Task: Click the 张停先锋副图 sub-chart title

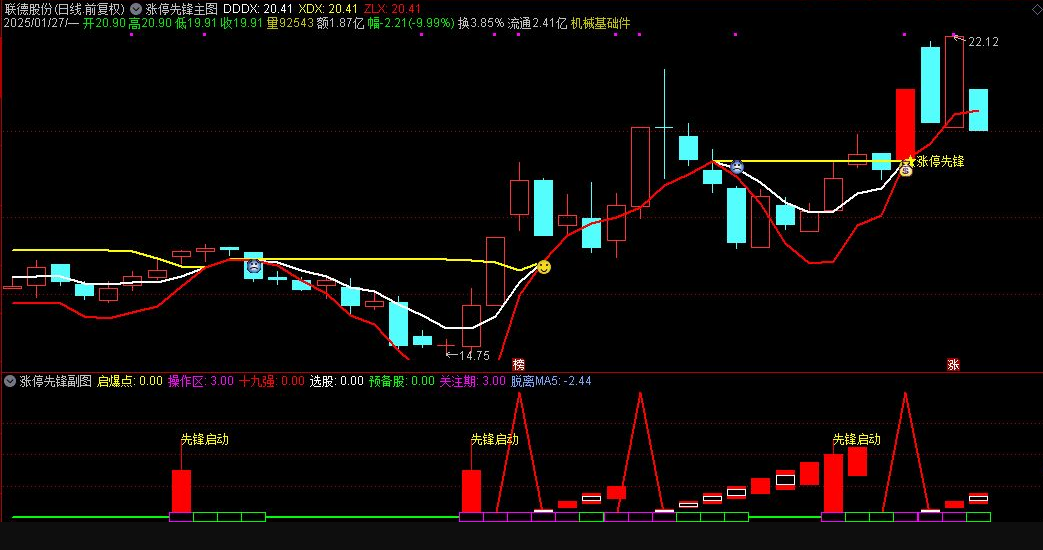Action: coord(55,381)
